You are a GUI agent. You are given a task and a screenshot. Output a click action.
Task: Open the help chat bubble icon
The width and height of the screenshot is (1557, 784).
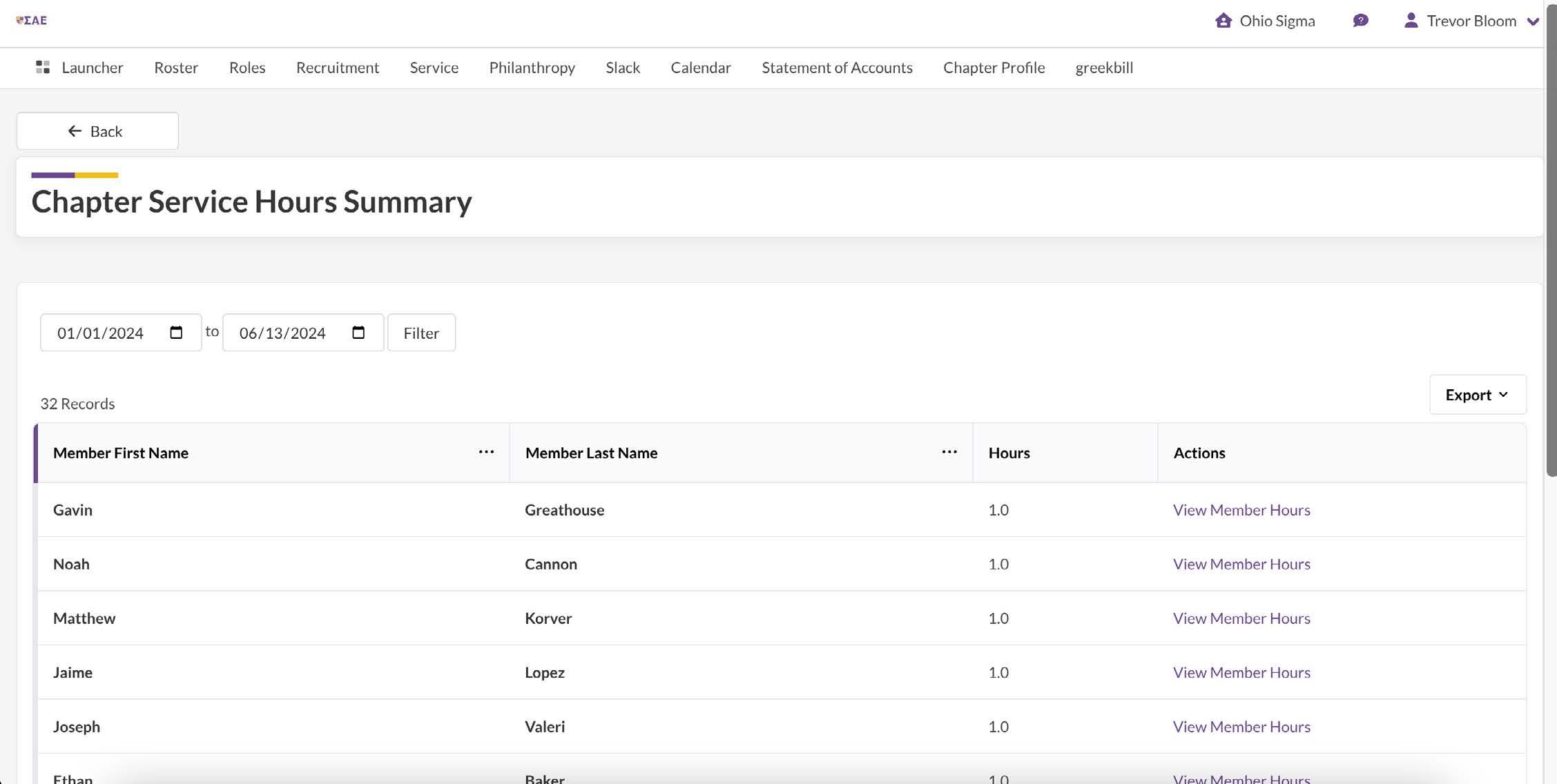click(1360, 21)
